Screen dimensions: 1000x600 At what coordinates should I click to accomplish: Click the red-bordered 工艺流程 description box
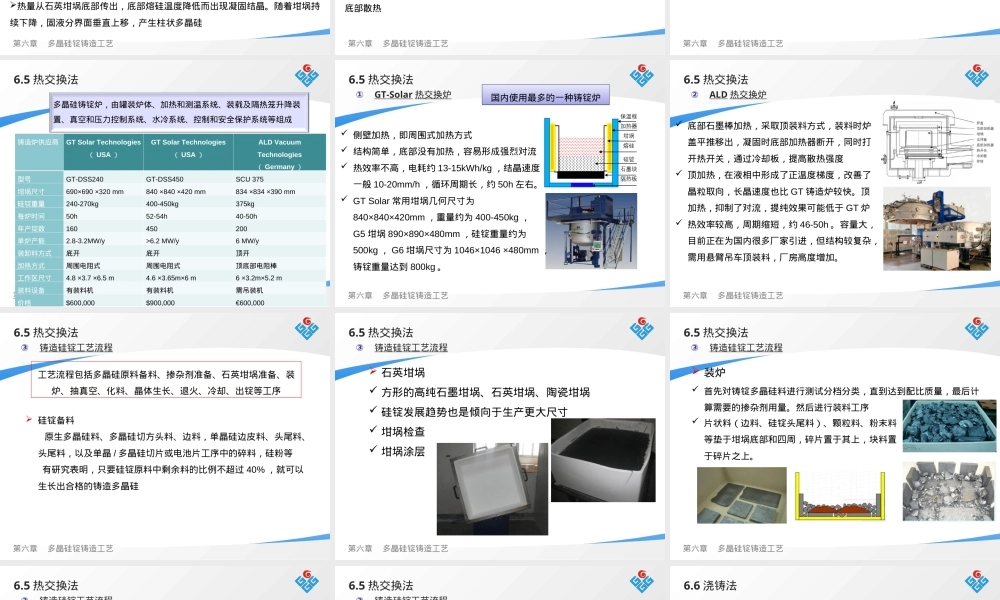coord(166,380)
